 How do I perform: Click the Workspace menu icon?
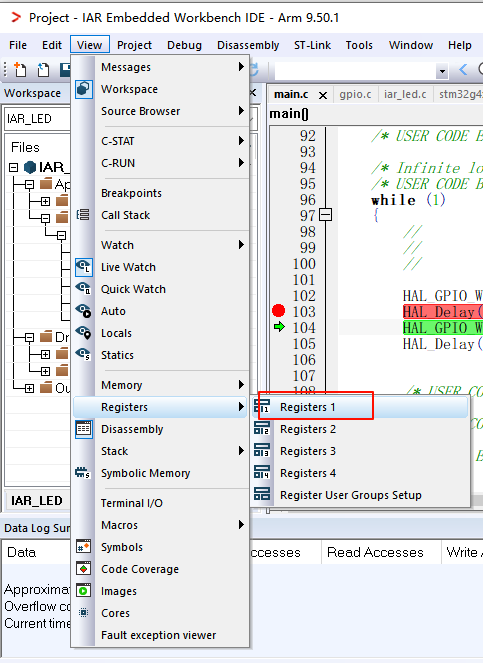pos(84,89)
